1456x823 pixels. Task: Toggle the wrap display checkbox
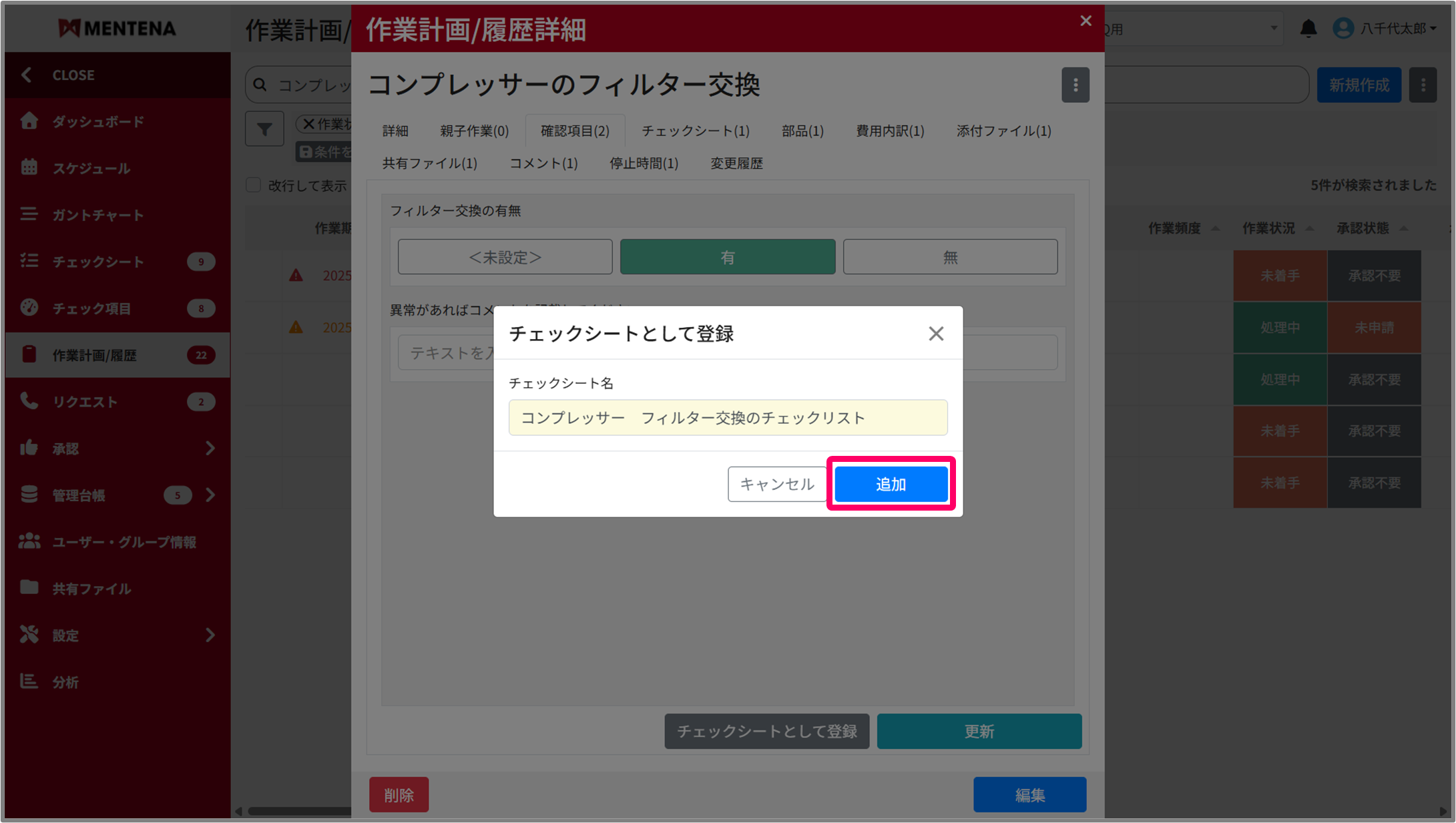click(253, 186)
